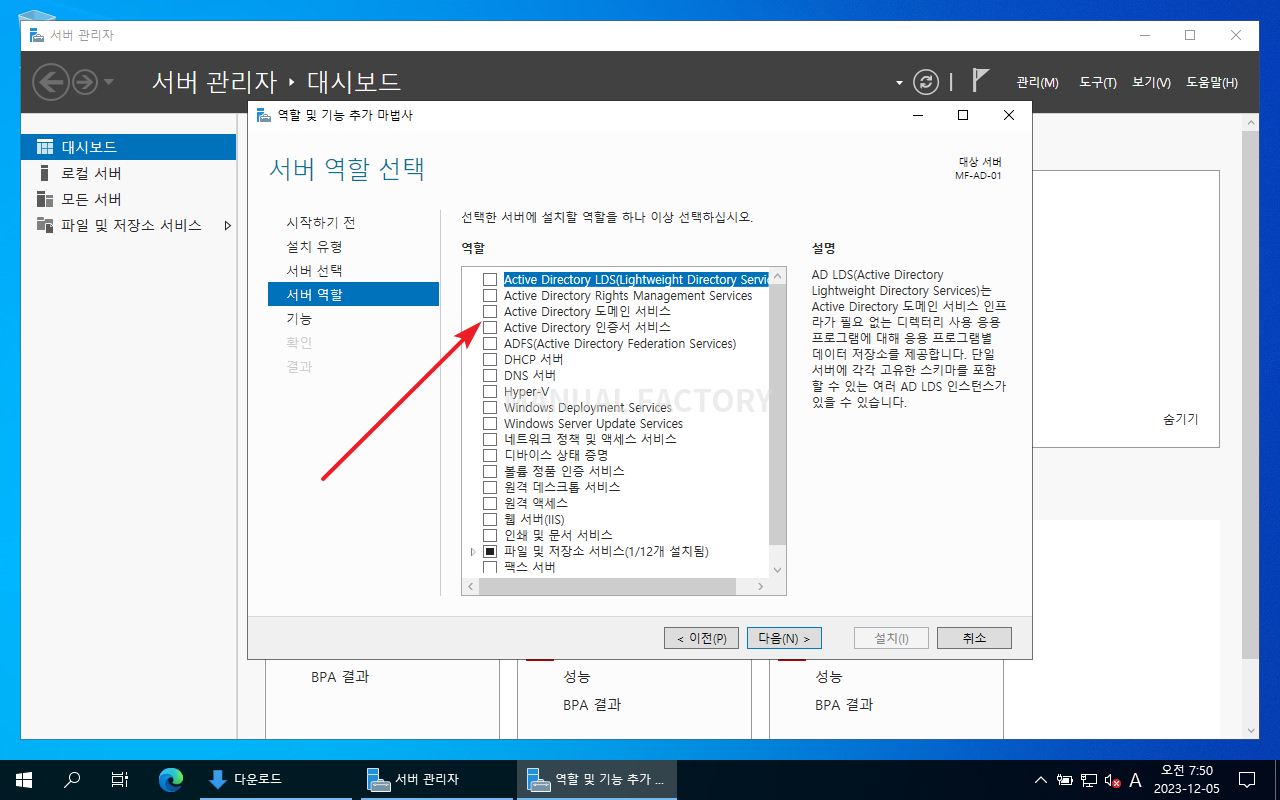This screenshot has height=800, width=1280.
Task: Check Active Directory LDS role checkbox
Action: 490,280
